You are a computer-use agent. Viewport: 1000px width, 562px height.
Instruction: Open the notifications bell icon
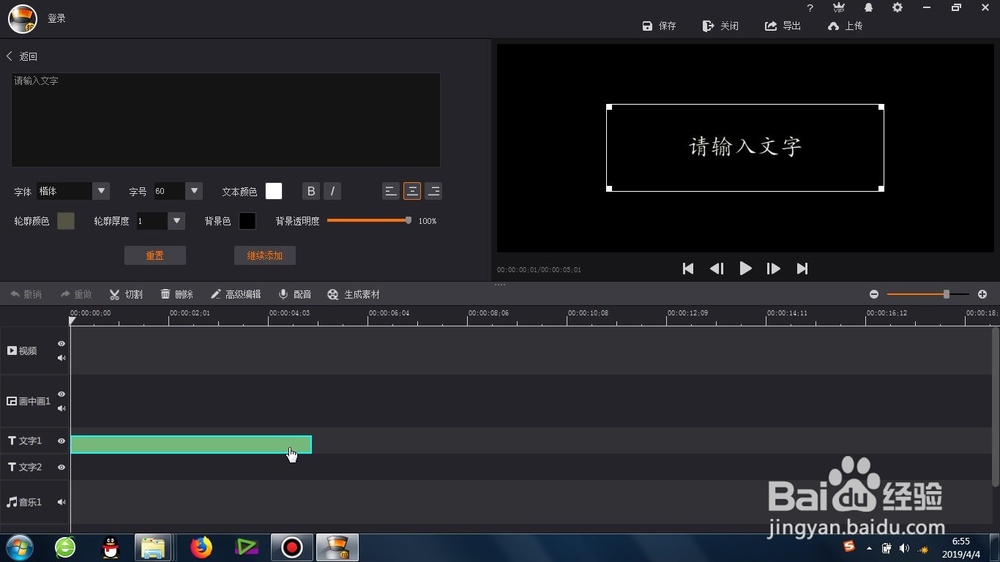(x=868, y=8)
